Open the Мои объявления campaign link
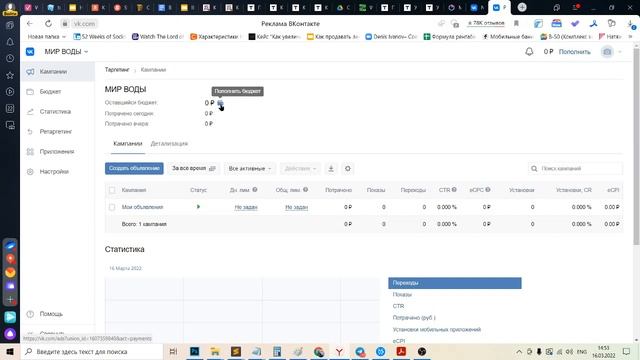 click(142, 207)
